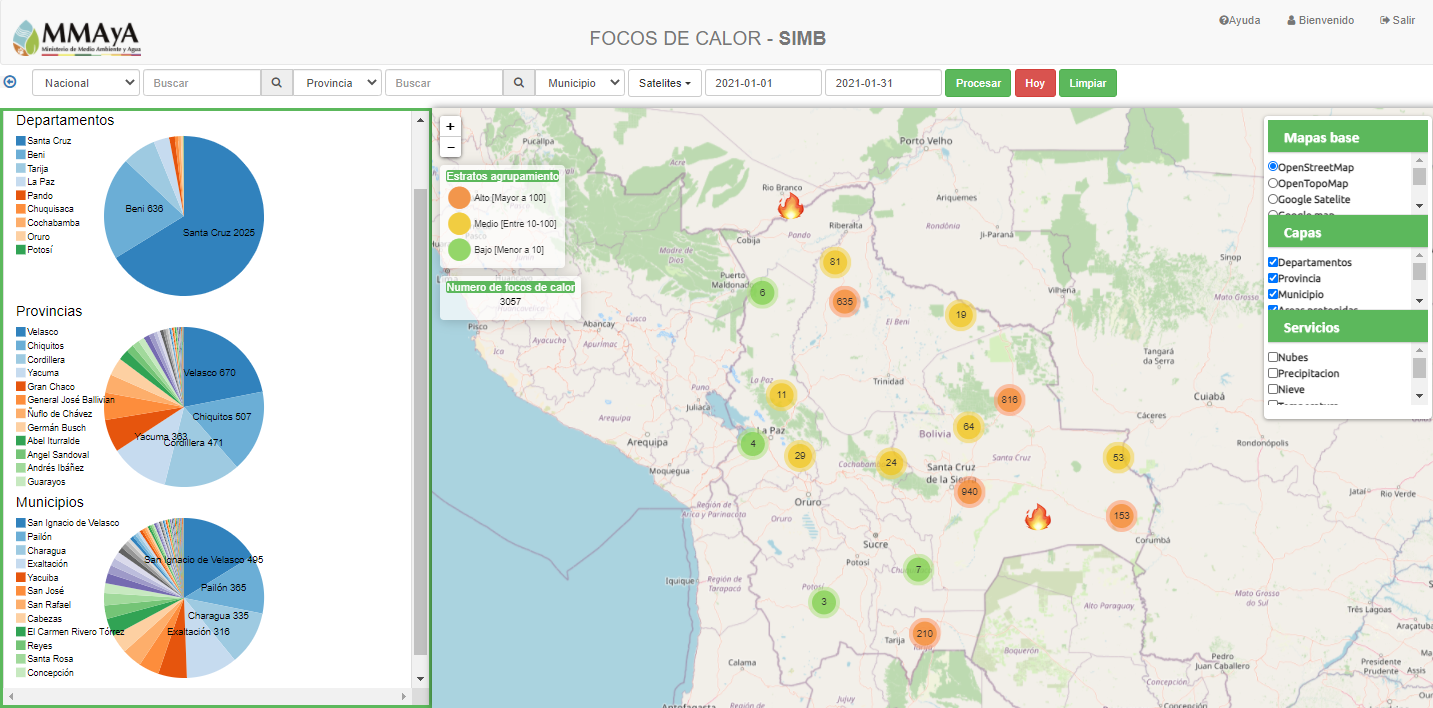Click the map zoom in plus button
Viewport: 1433px width, 708px height.
tap(450, 127)
